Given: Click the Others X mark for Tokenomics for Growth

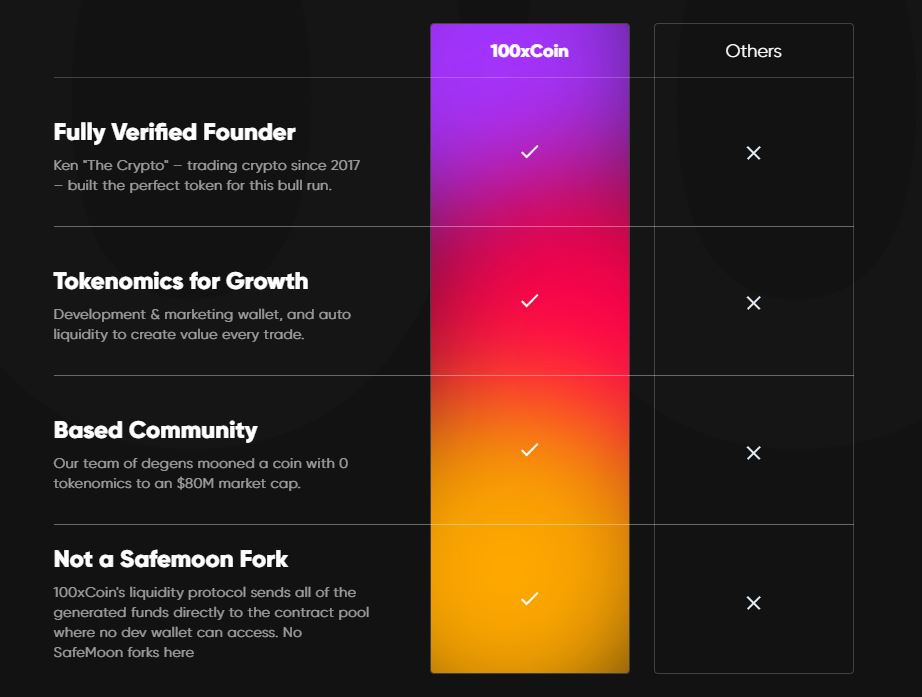Looking at the screenshot, I should 754,302.
